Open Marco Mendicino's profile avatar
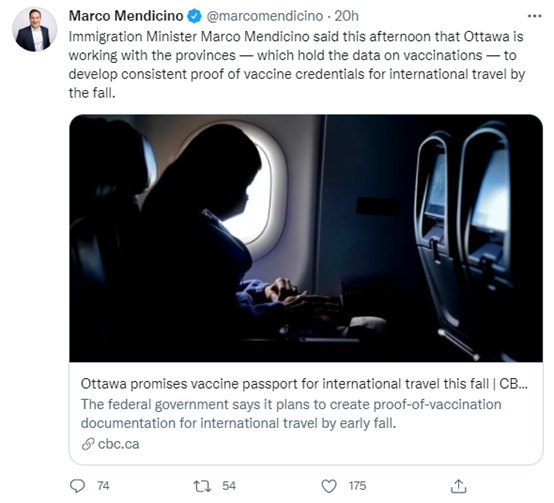The height and width of the screenshot is (503, 554). 34,29
